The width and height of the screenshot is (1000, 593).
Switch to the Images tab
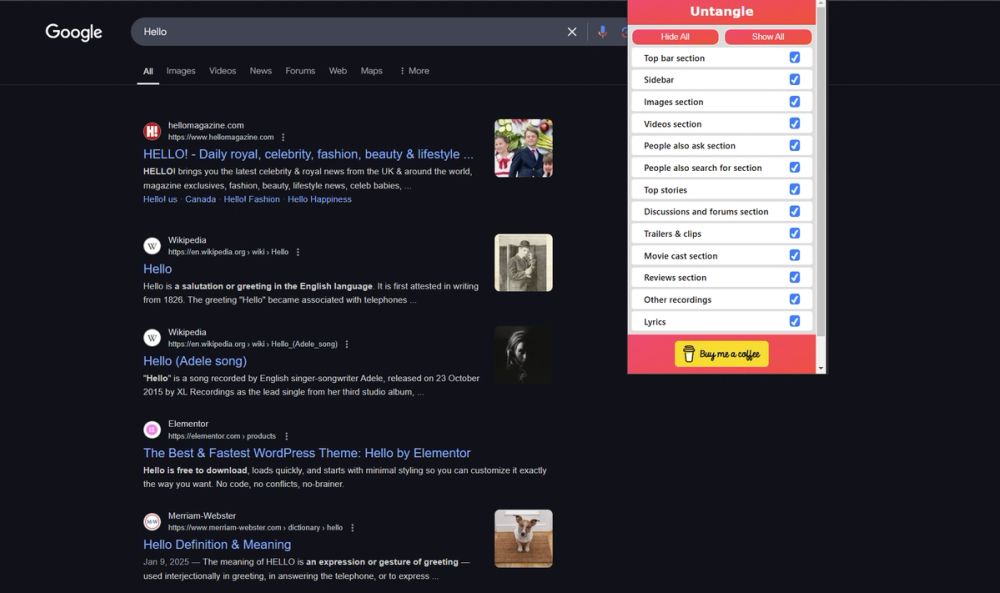[x=180, y=71]
